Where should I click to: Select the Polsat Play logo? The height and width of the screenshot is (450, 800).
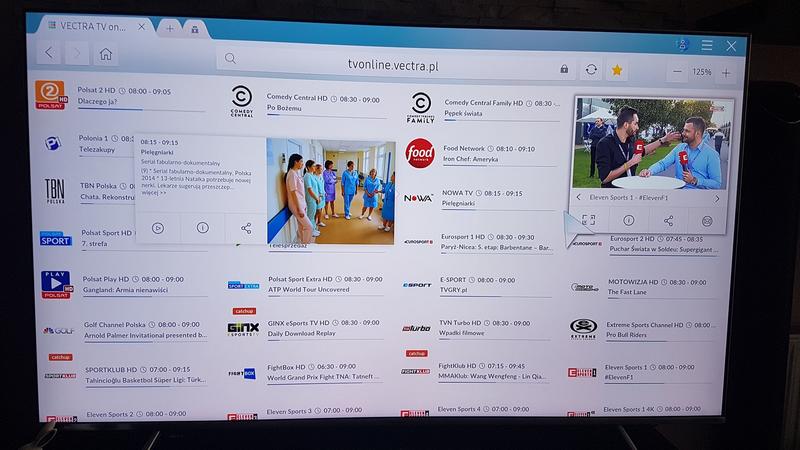click(56, 285)
